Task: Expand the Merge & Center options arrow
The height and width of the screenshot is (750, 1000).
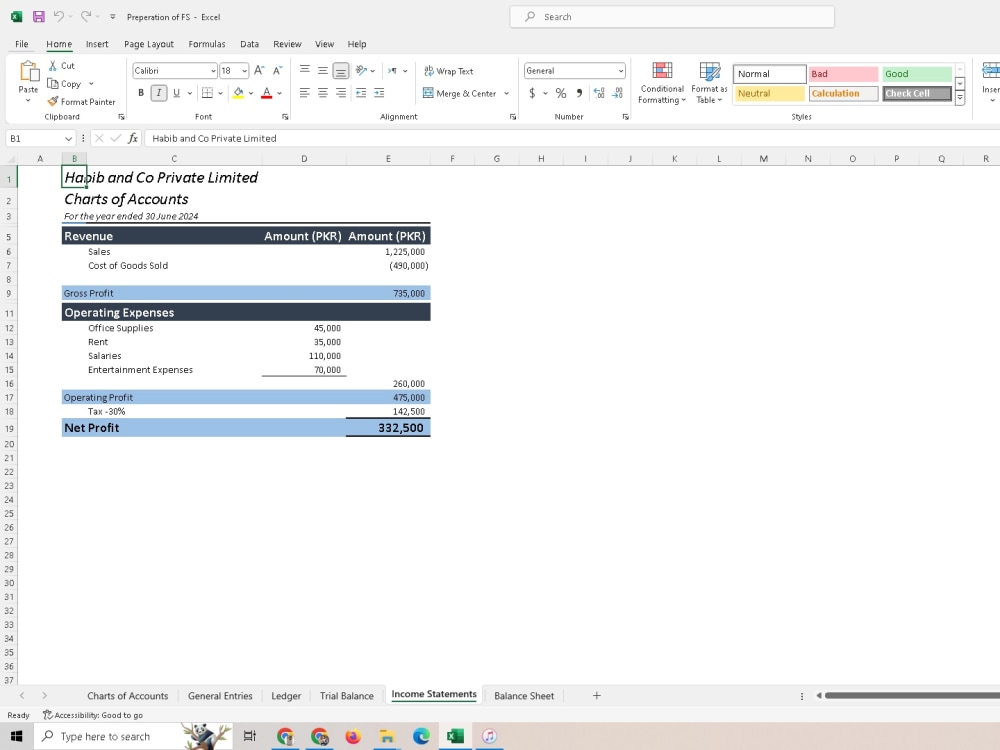Action: coord(506,93)
